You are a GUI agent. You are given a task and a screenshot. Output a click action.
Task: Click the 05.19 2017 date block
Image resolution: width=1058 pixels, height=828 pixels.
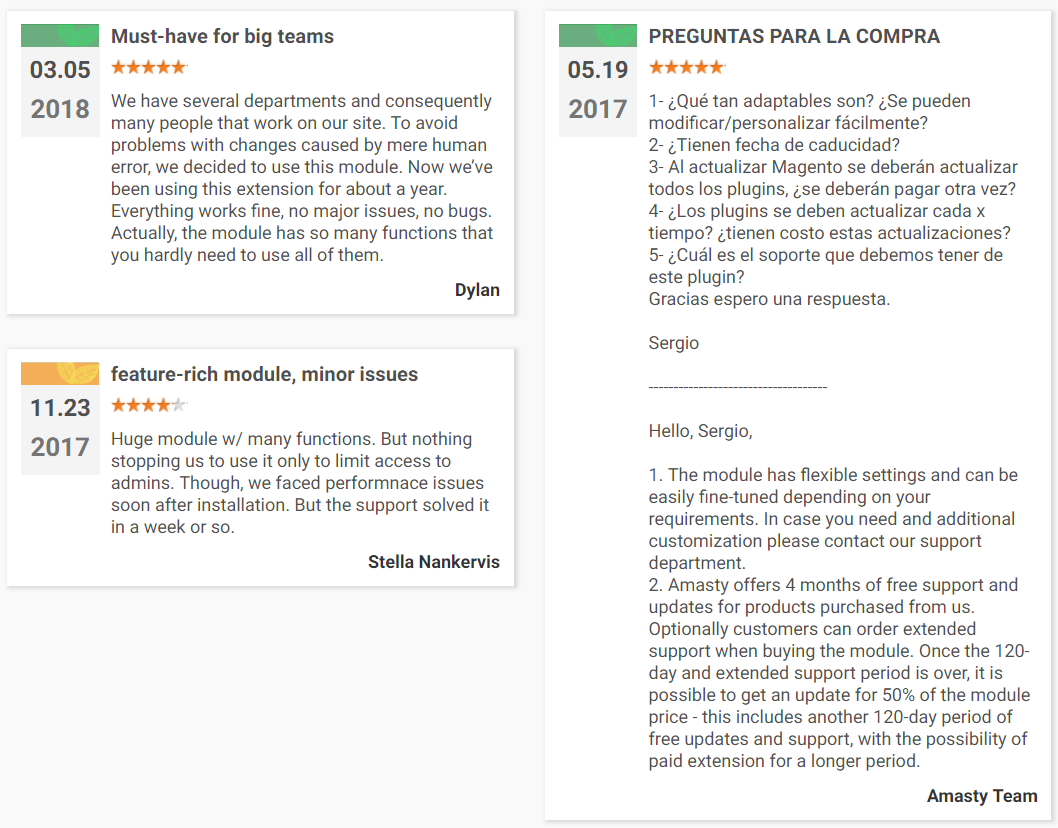[598, 90]
